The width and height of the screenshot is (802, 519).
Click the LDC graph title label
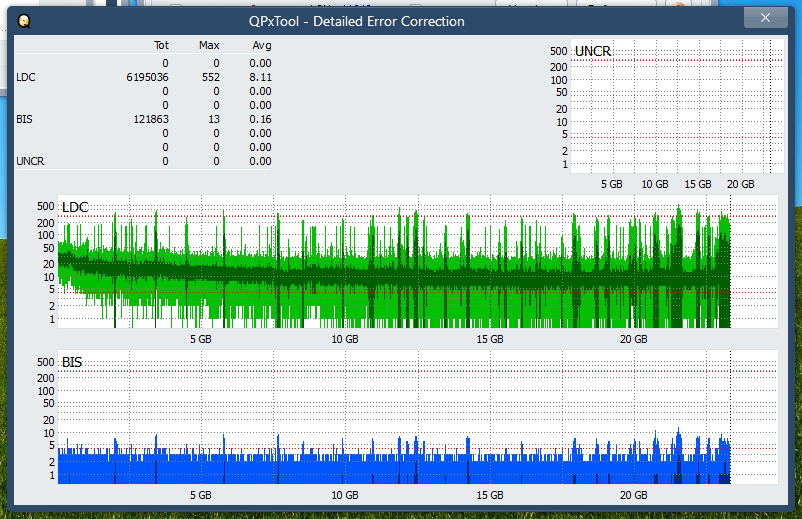pyautogui.click(x=75, y=207)
